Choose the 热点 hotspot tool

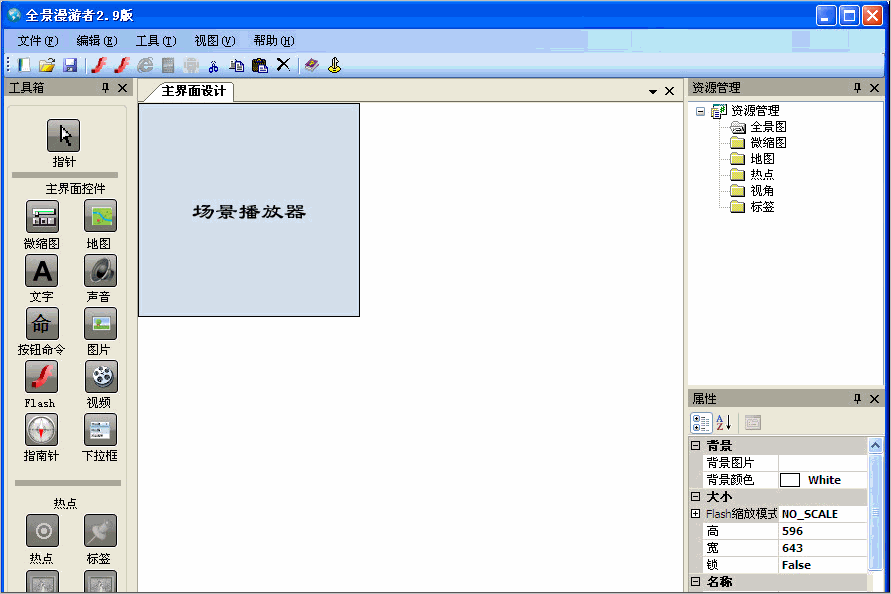tap(41, 531)
